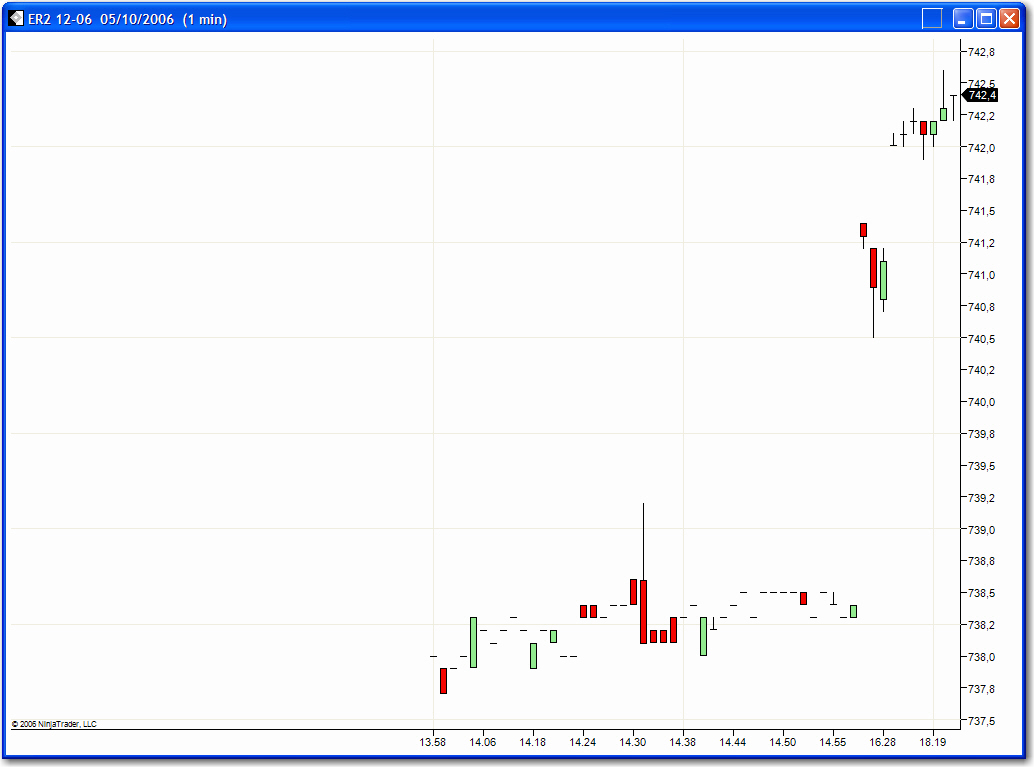Click the 14.55 time axis label

[x=833, y=743]
